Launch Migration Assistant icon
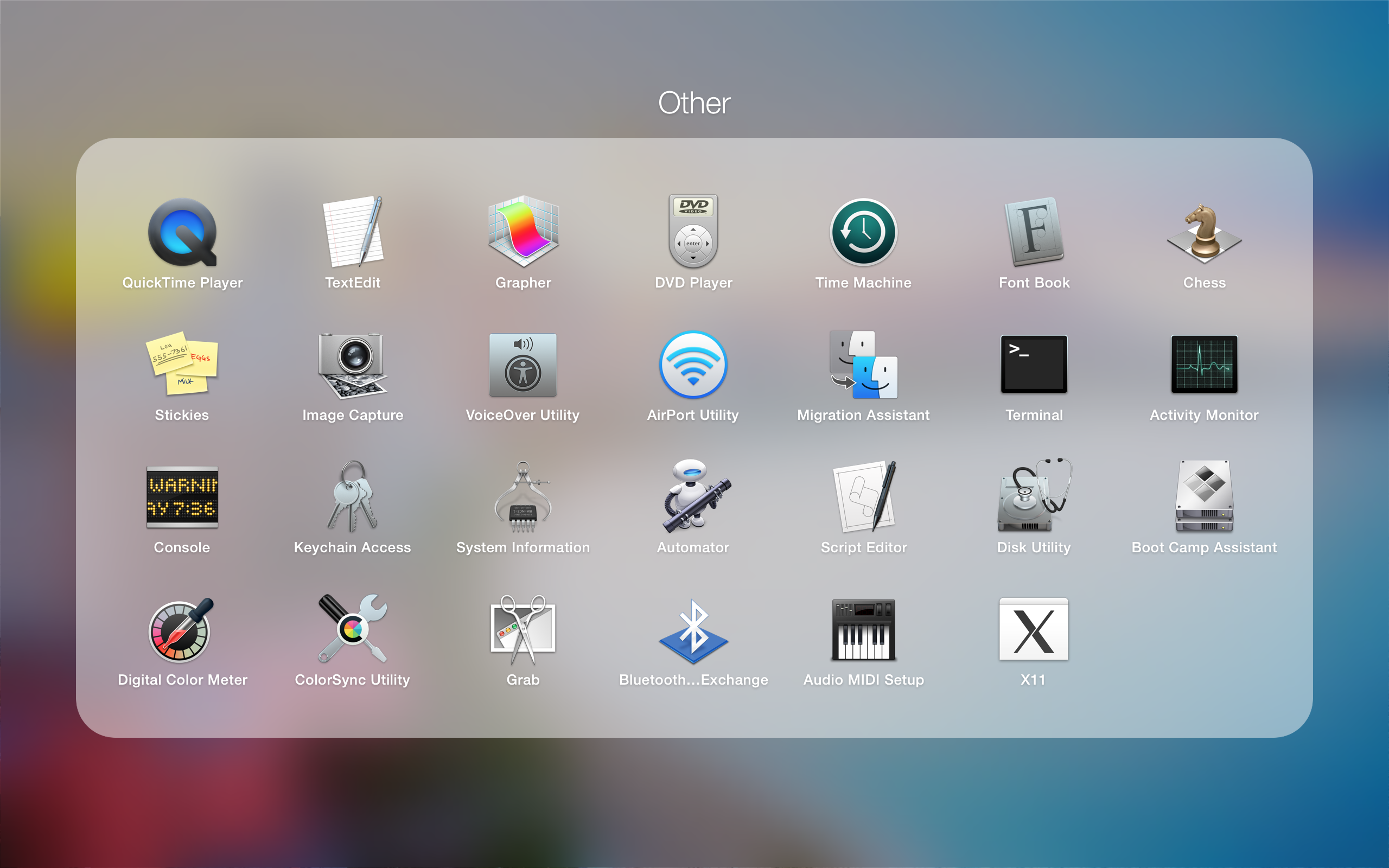1389x868 pixels. click(x=863, y=365)
